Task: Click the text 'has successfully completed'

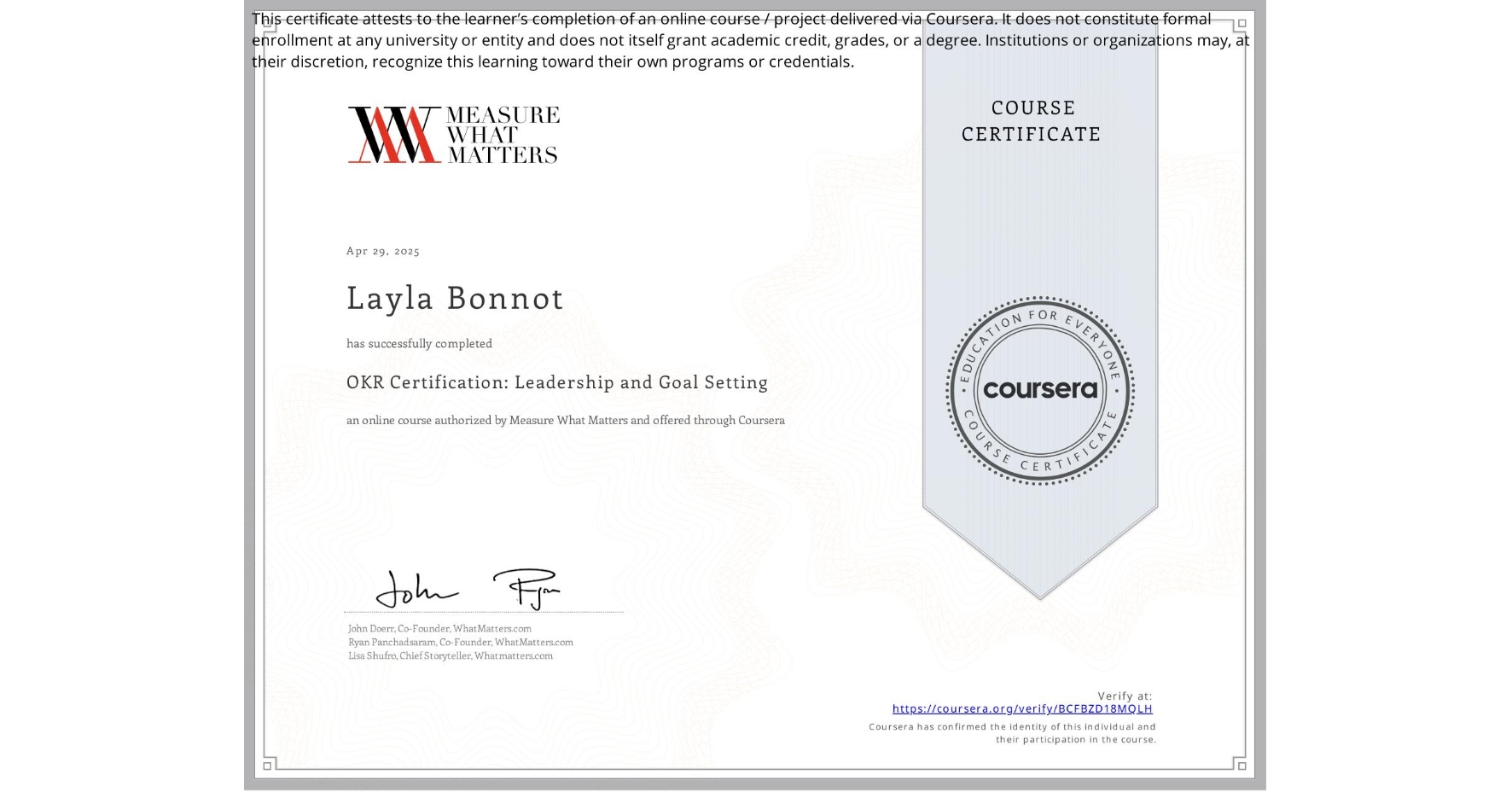Action: point(419,343)
